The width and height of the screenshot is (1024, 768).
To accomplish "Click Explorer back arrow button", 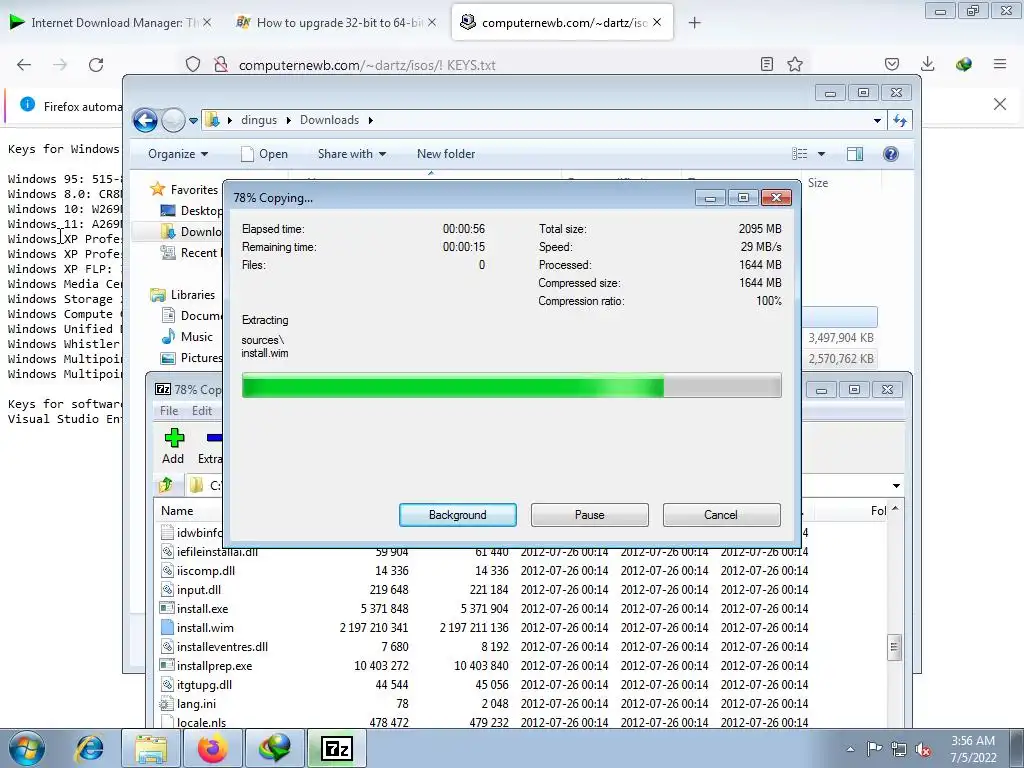I will point(145,120).
